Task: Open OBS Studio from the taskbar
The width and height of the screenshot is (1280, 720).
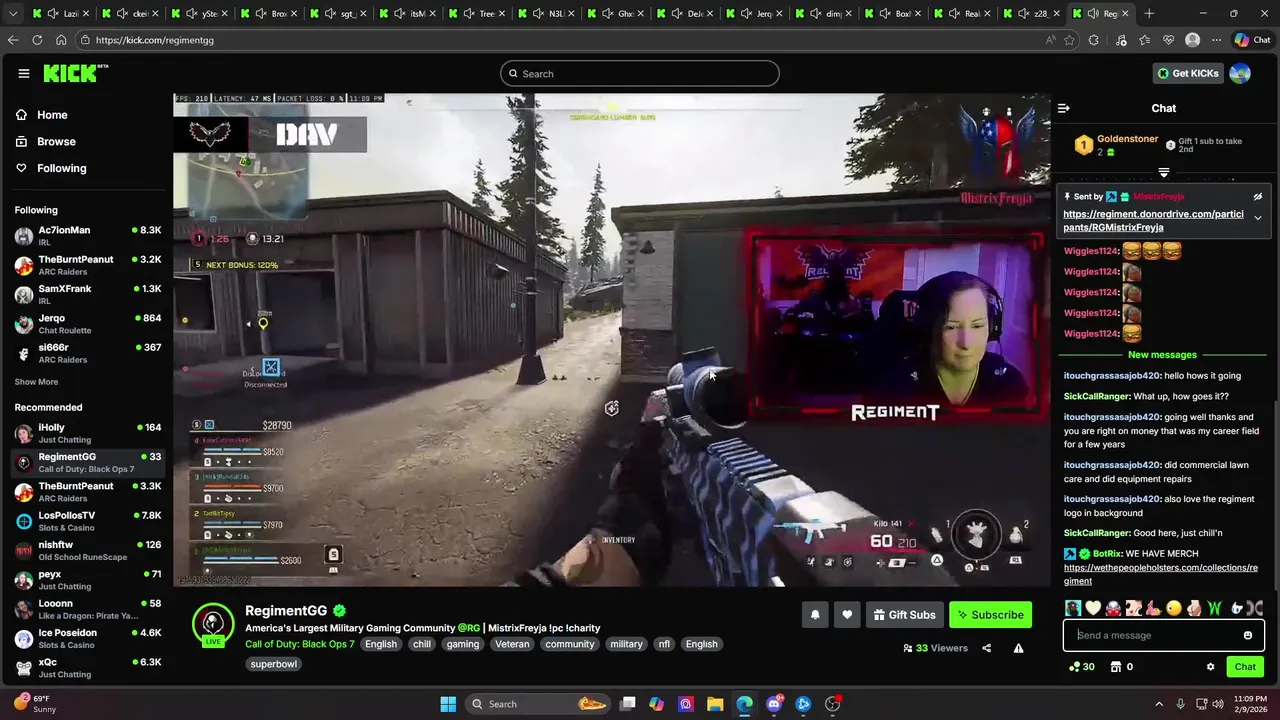Action: [x=833, y=704]
